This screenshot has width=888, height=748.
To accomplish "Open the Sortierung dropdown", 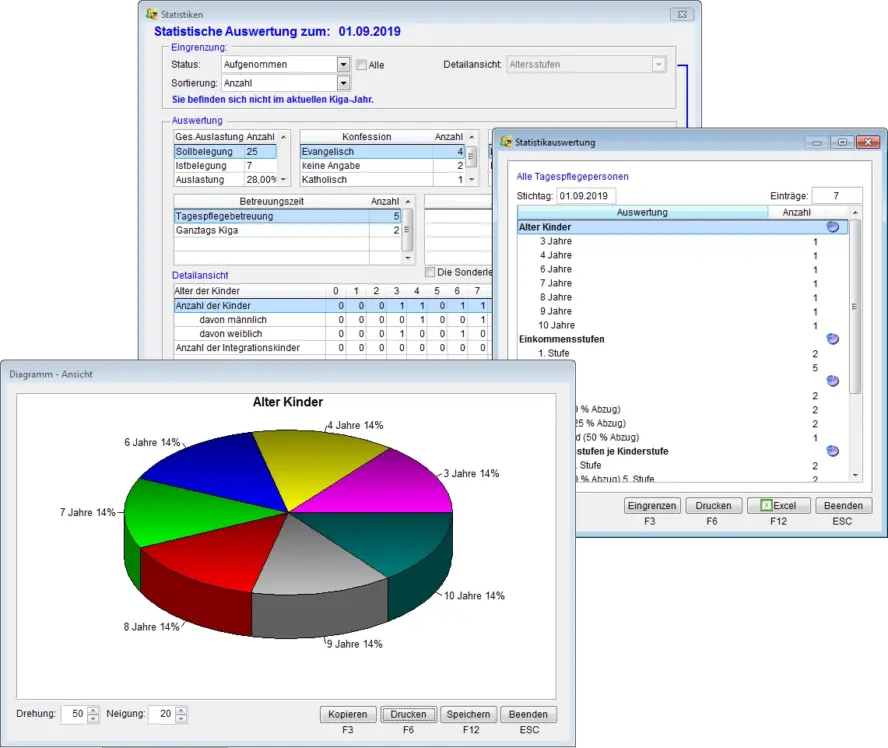I will [x=343, y=83].
